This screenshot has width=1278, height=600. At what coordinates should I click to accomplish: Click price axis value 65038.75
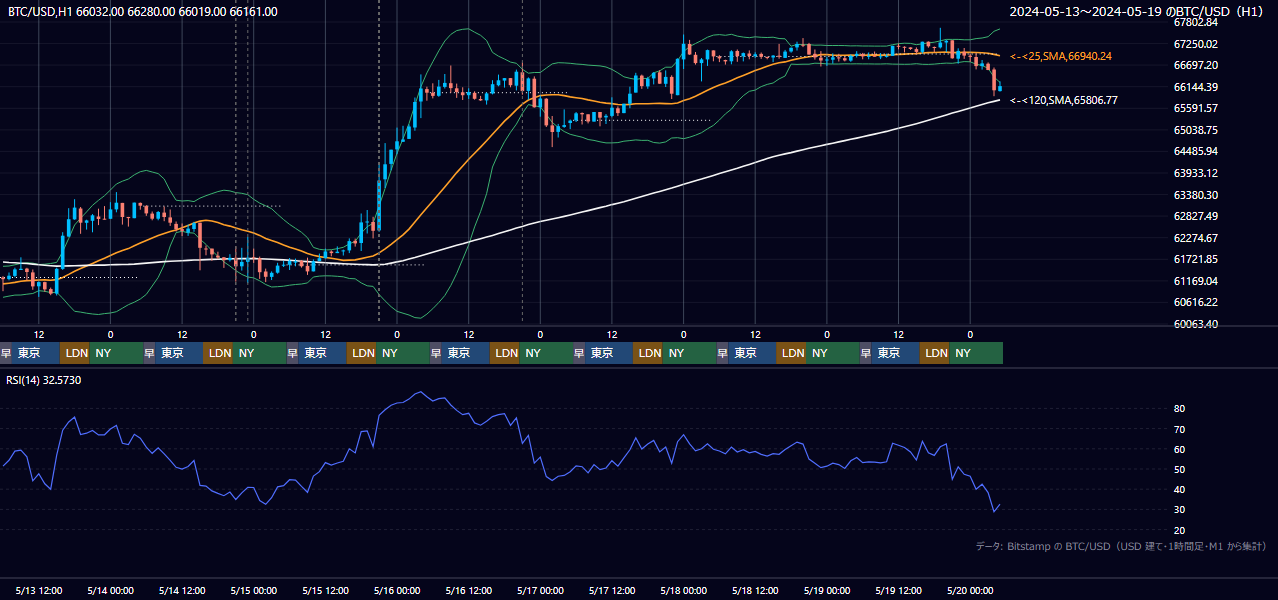1195,130
